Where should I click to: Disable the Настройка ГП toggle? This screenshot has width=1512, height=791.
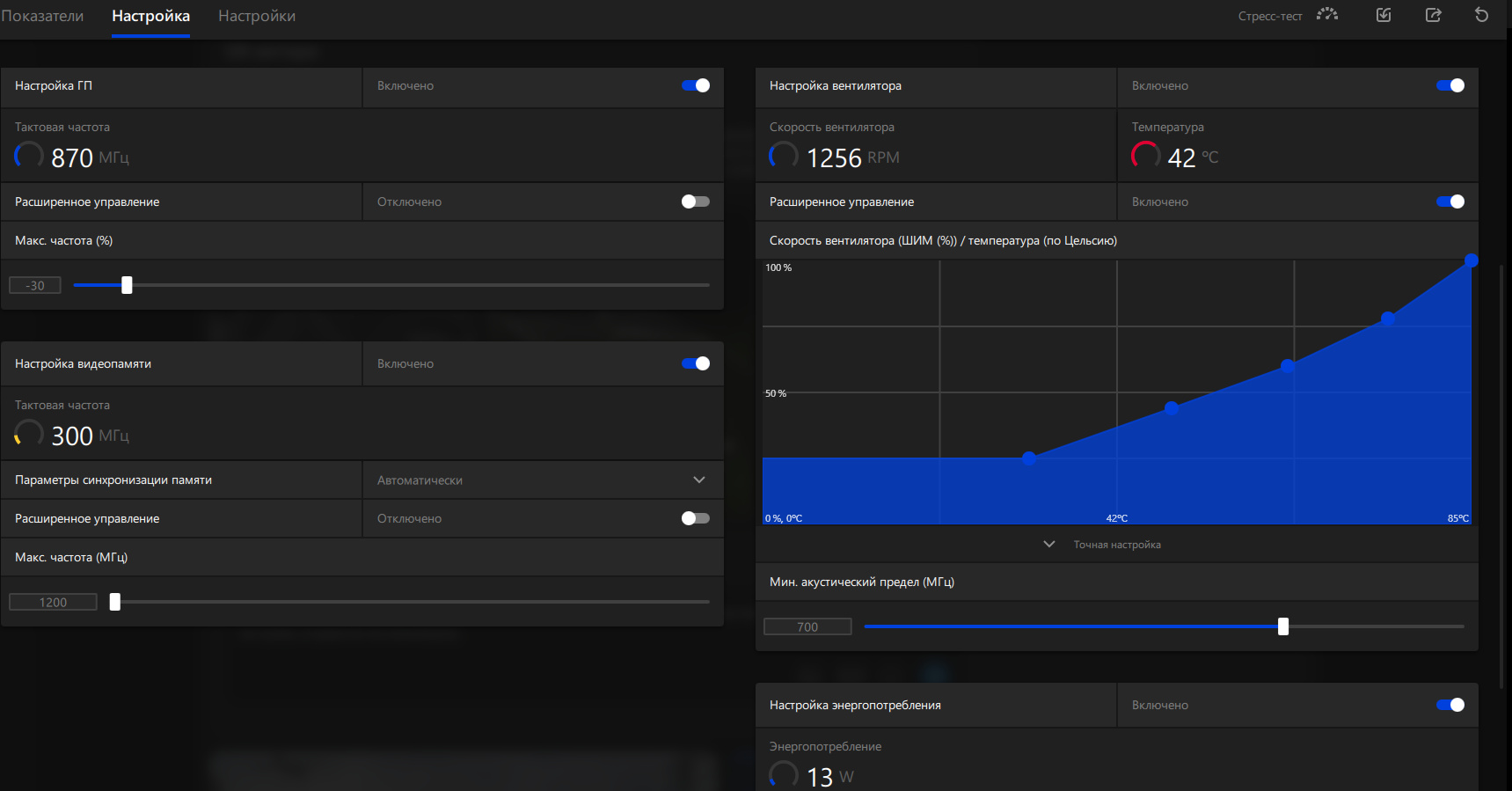pyautogui.click(x=696, y=85)
